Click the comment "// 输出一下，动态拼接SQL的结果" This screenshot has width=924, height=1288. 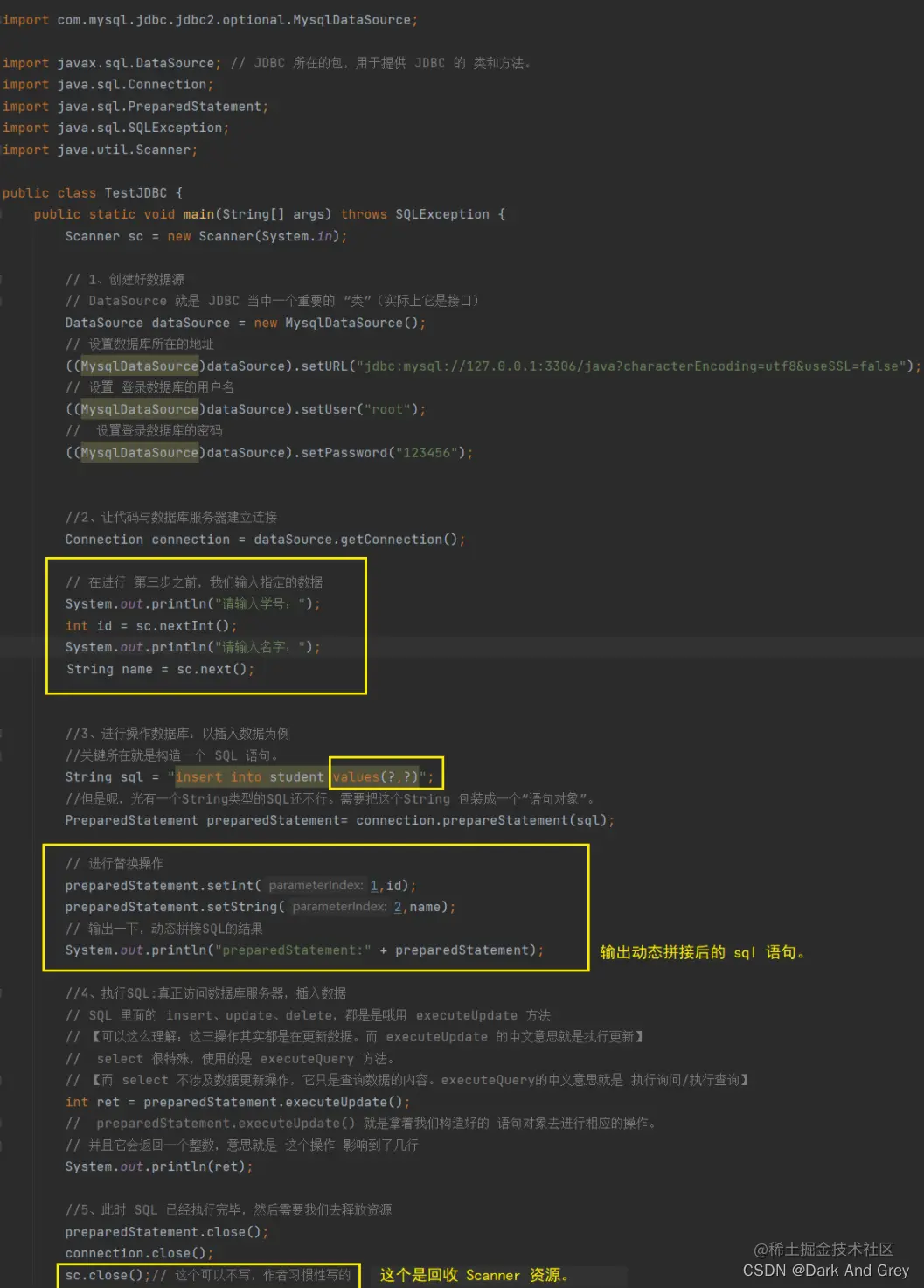click(x=164, y=929)
